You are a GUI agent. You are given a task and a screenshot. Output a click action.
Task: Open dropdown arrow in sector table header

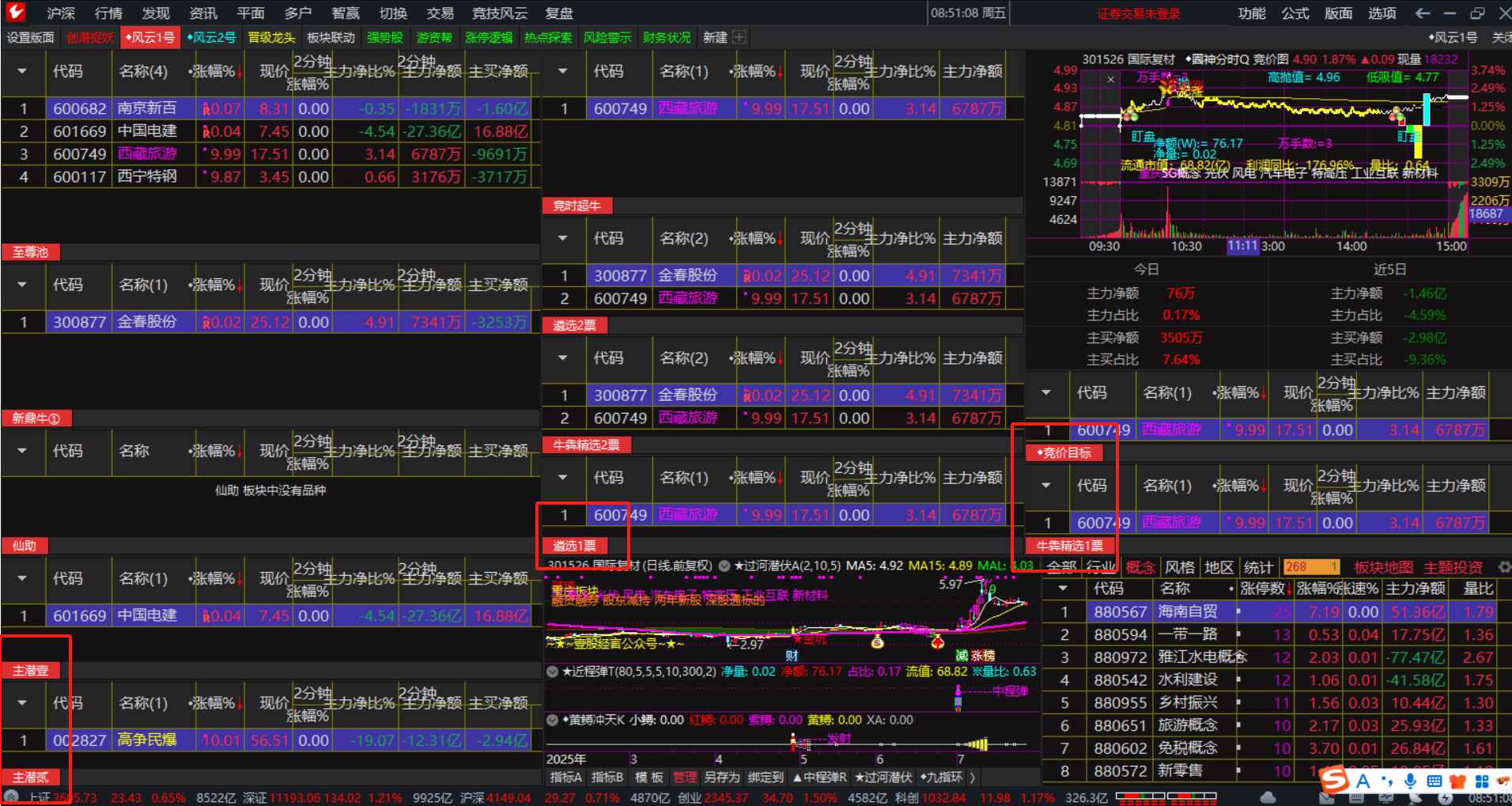(1063, 588)
